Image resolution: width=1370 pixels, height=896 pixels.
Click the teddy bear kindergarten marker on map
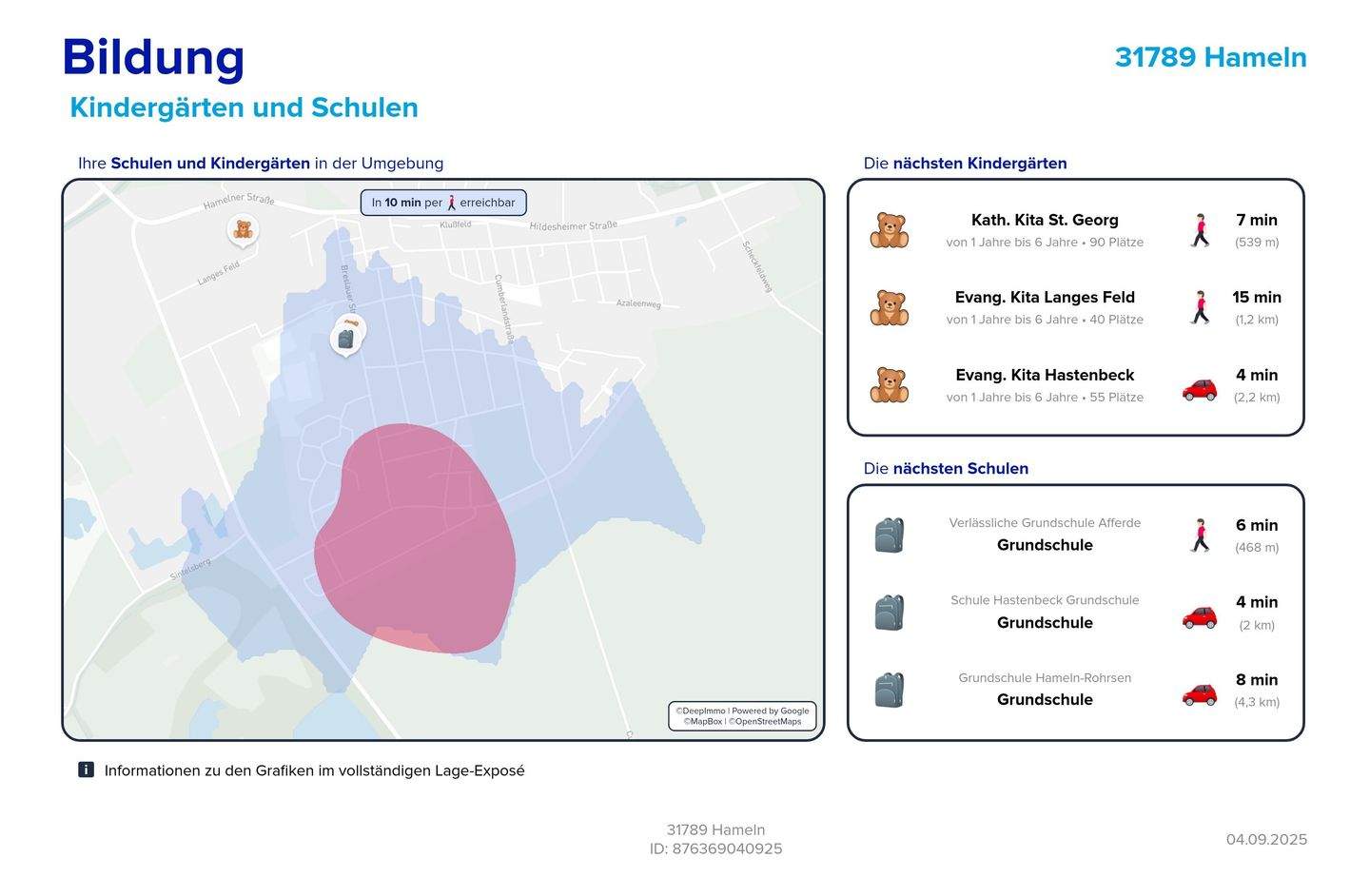coord(244,229)
